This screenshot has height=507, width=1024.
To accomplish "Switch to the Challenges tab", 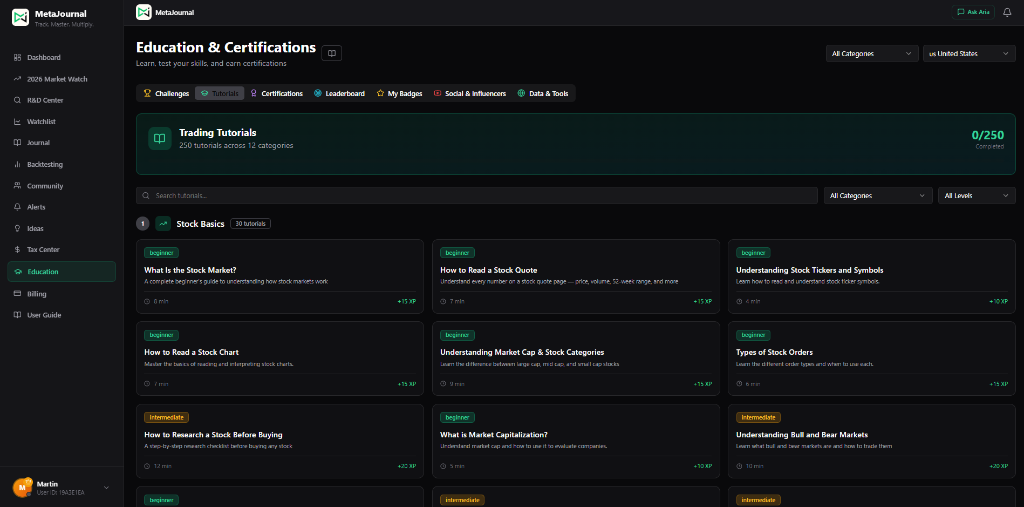I will coord(167,93).
